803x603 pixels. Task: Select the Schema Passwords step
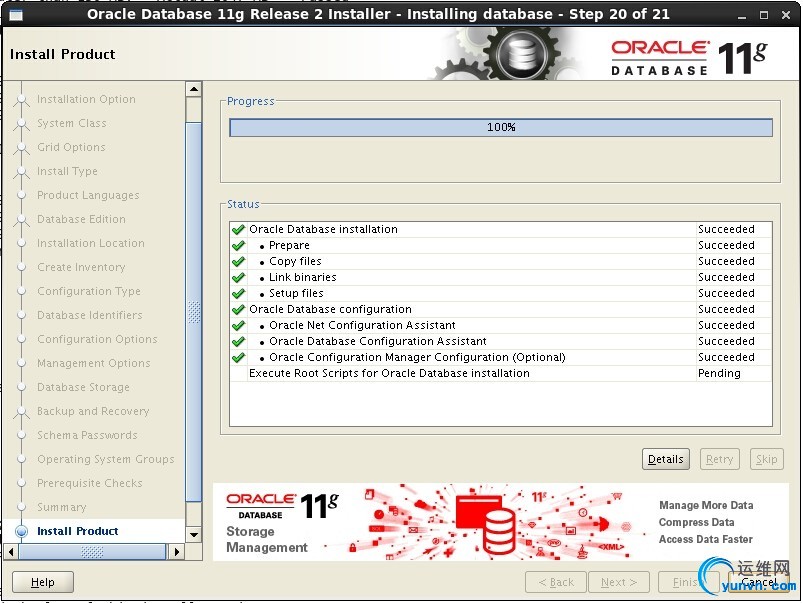click(87, 435)
